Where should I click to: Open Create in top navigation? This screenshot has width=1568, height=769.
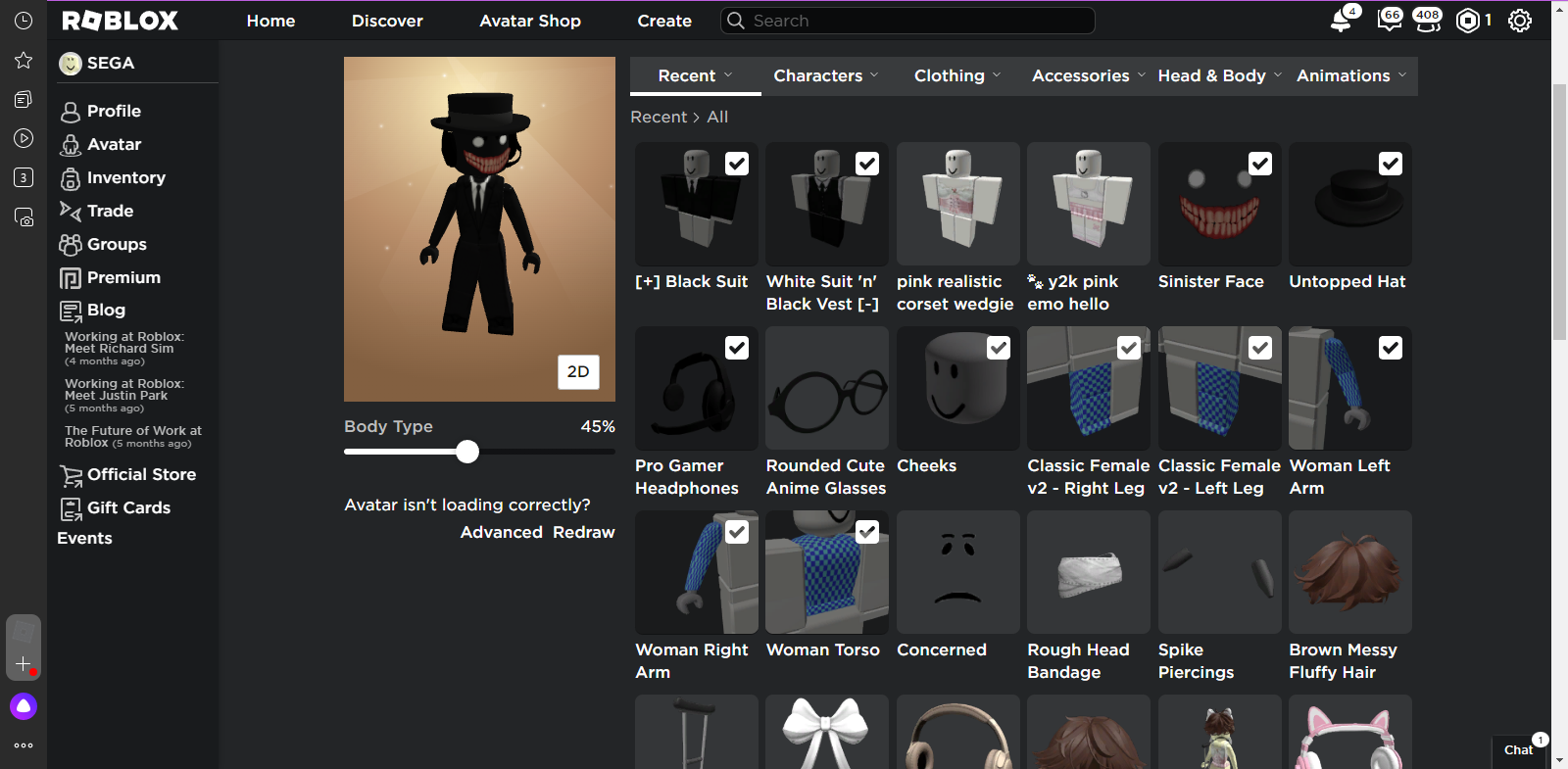(x=664, y=21)
